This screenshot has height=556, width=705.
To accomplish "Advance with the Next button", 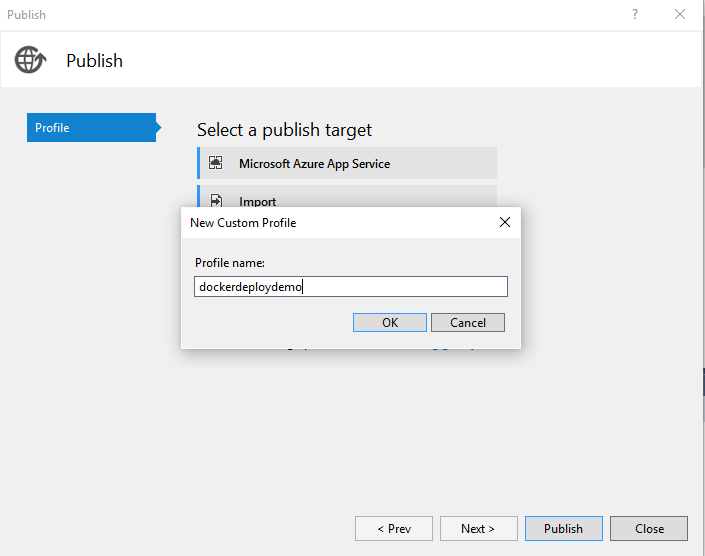I will [x=476, y=529].
